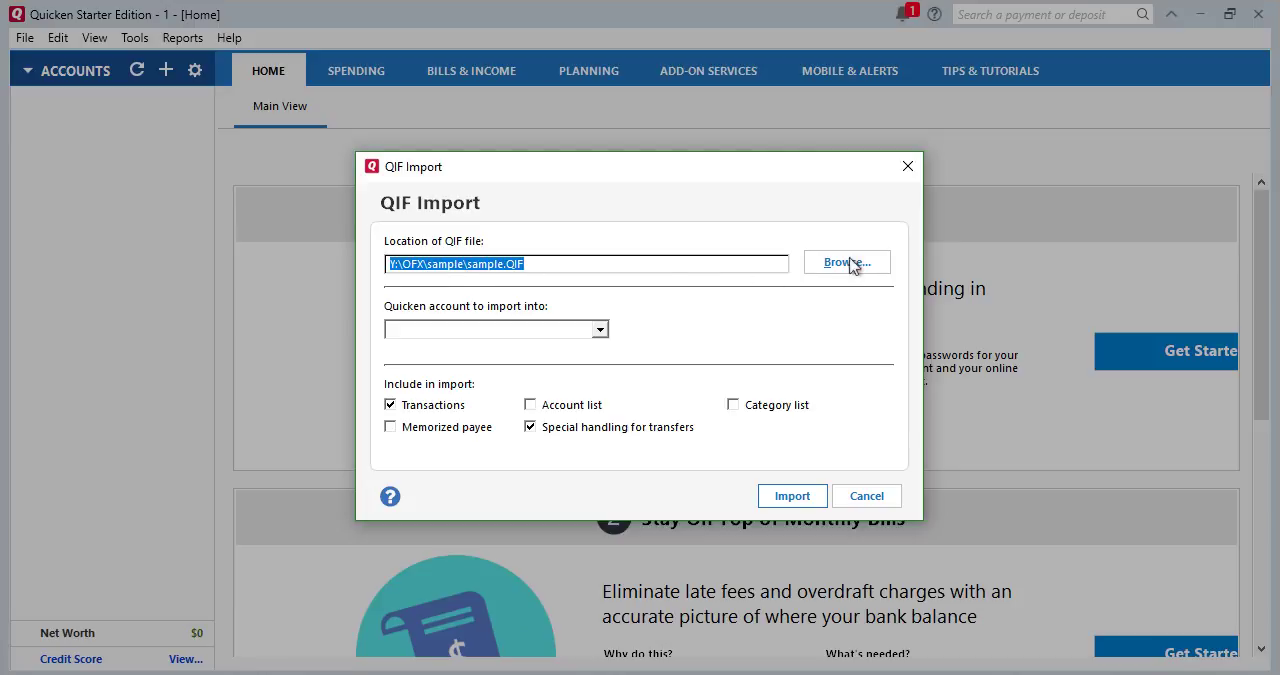
Task: Click the search magnifier icon
Action: 1143,14
